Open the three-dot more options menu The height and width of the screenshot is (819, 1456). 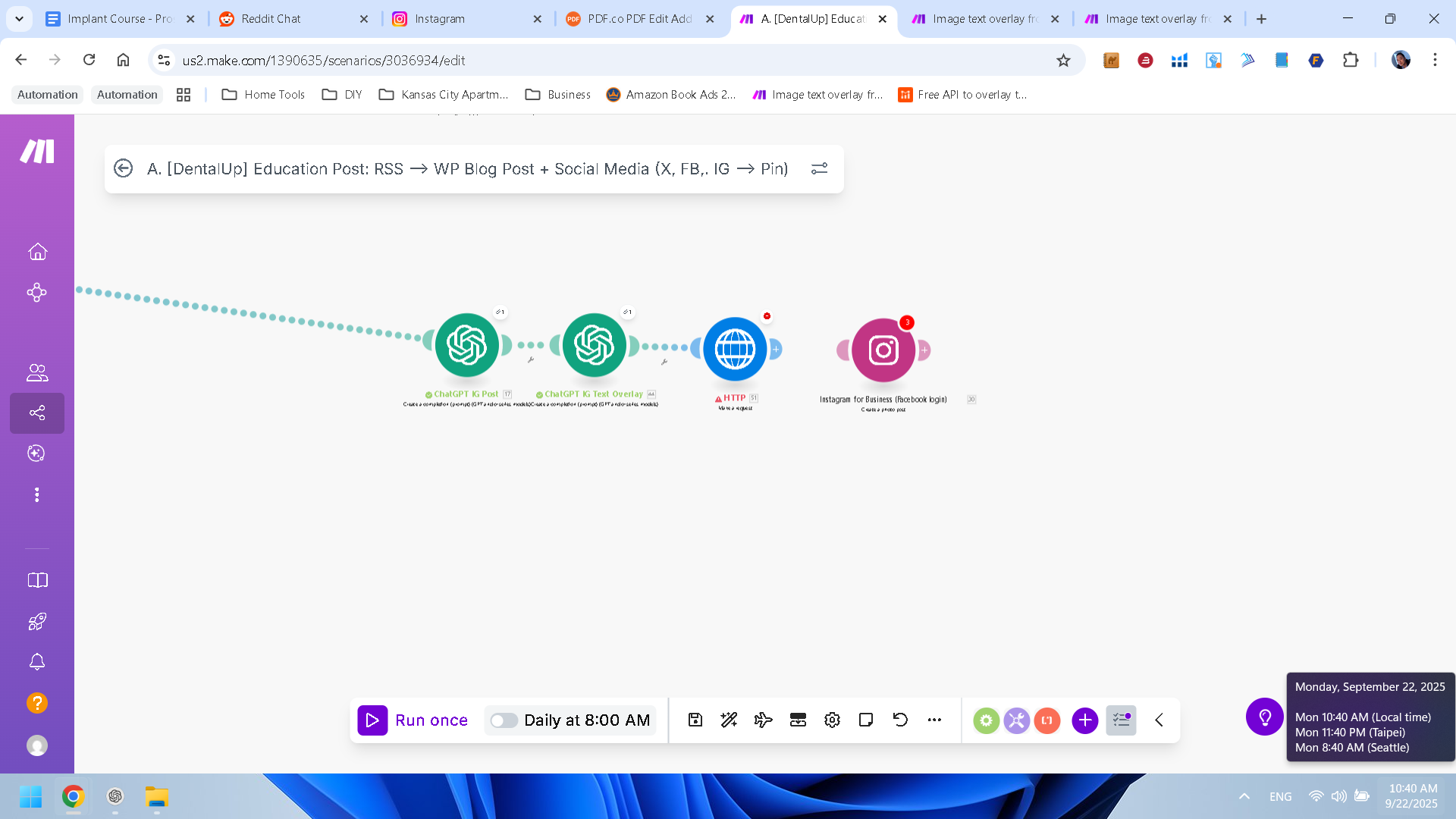point(934,720)
